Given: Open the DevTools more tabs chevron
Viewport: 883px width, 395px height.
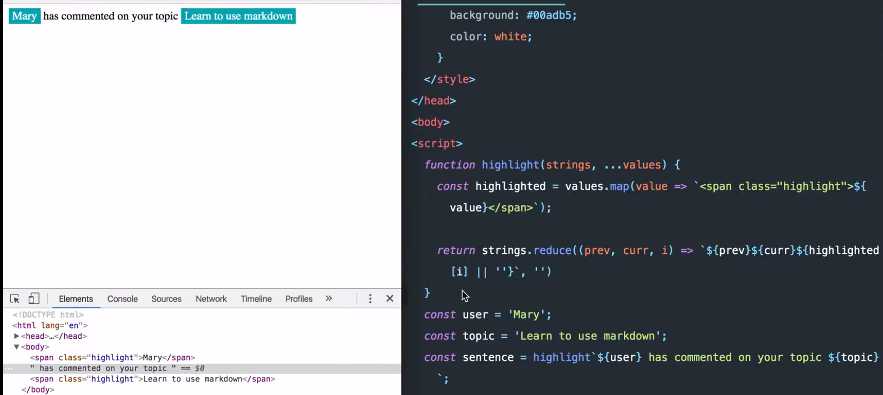Looking at the screenshot, I should [x=329, y=299].
